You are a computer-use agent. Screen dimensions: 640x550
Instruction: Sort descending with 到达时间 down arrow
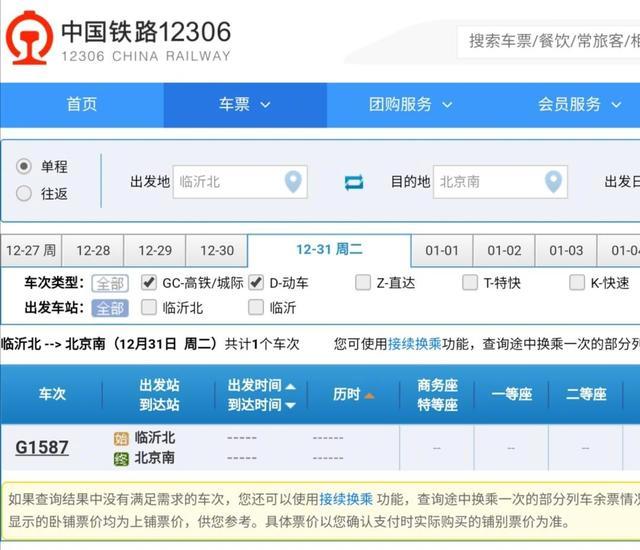290,405
